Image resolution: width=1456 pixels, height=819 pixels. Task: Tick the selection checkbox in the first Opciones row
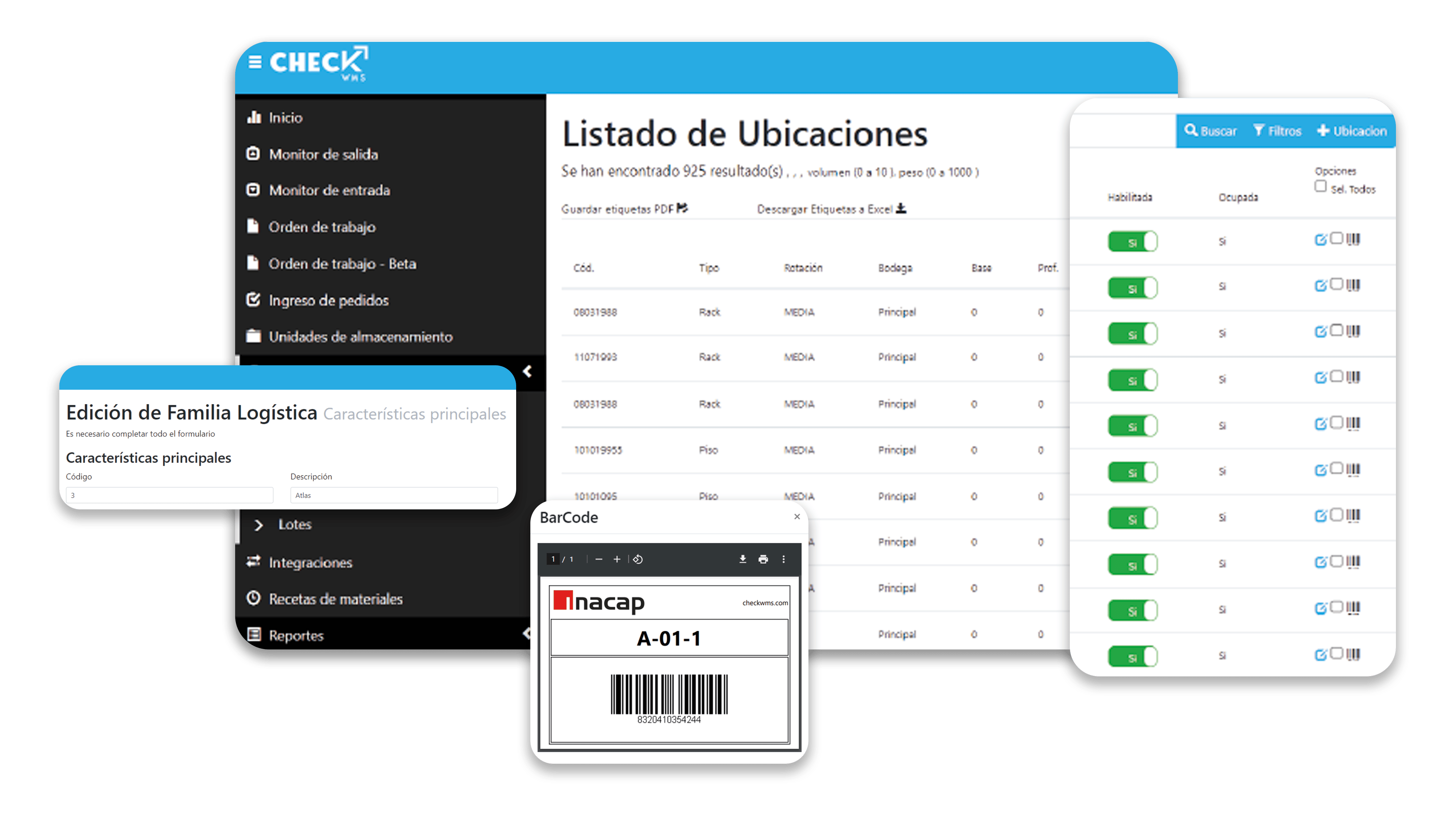pyautogui.click(x=1336, y=238)
